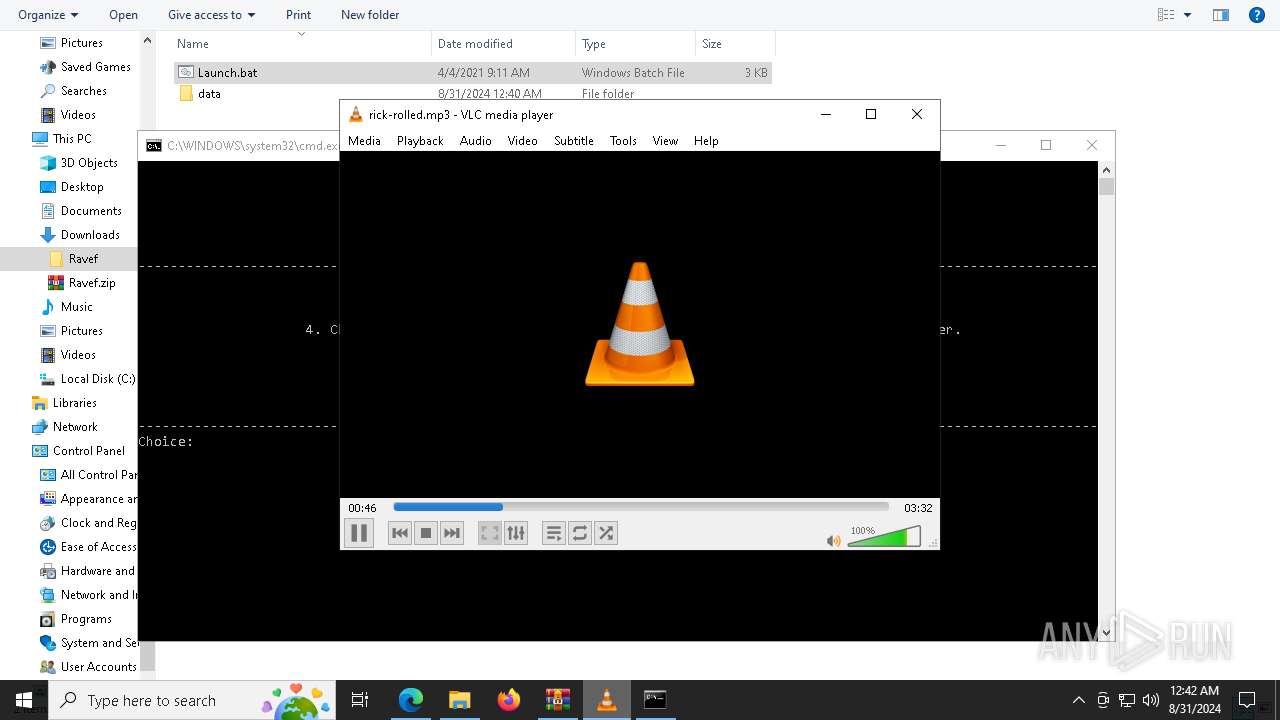Click Open in Explorer toolbar
1280x720 pixels.
point(123,15)
